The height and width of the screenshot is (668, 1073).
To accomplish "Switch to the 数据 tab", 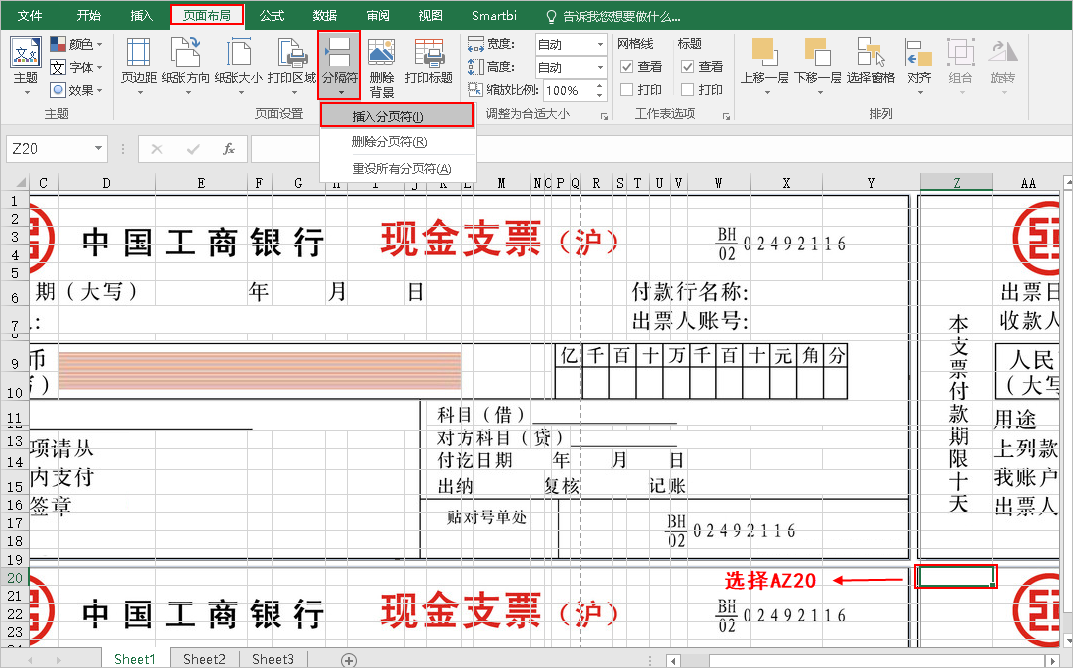I will pos(324,15).
